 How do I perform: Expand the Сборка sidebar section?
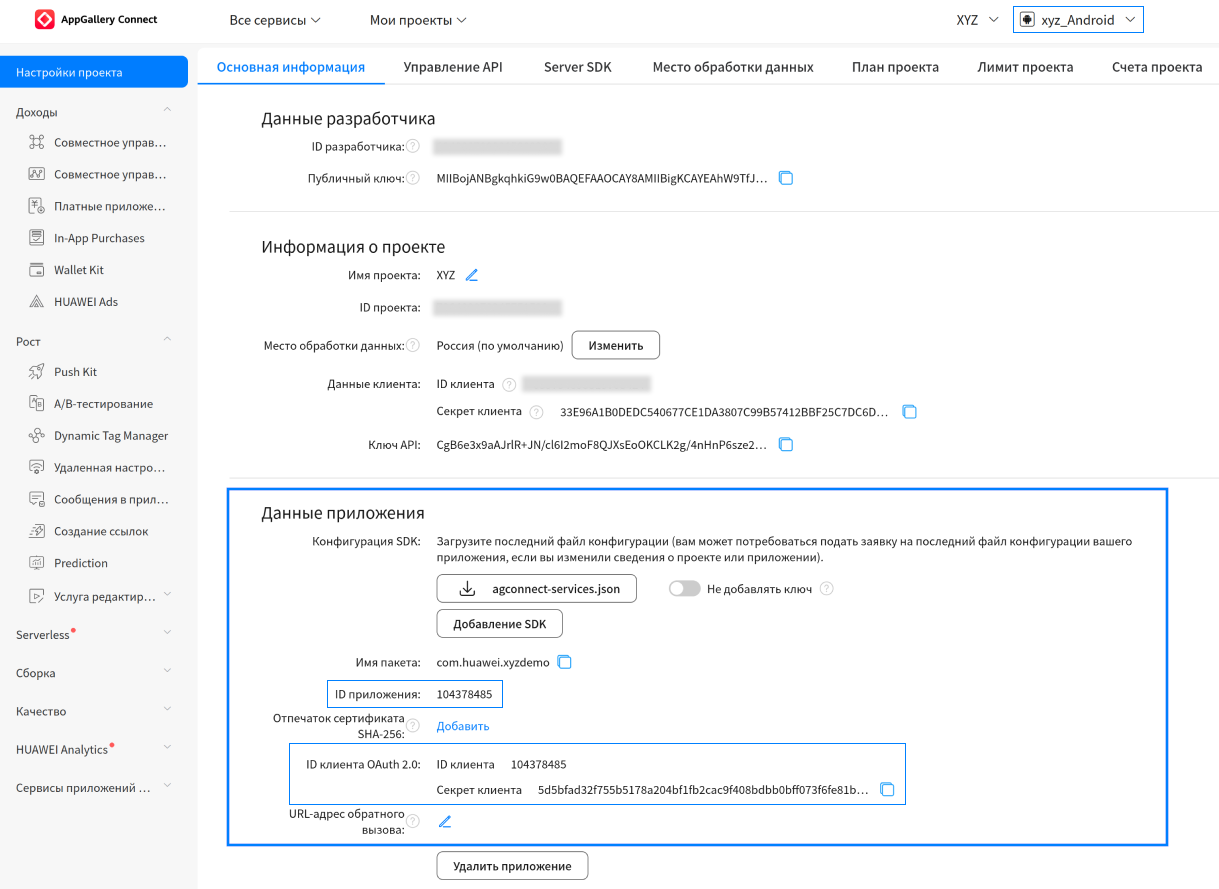coord(167,672)
